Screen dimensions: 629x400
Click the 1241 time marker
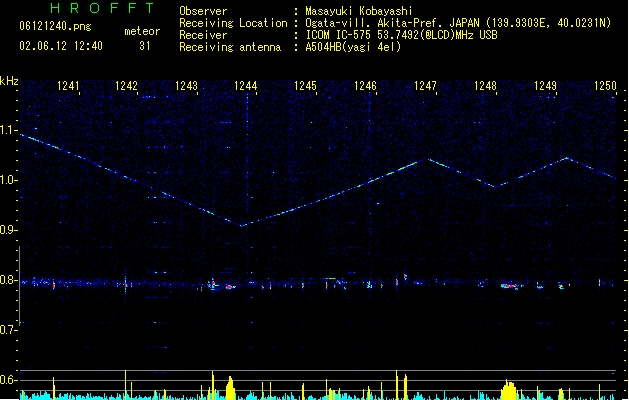click(x=68, y=85)
